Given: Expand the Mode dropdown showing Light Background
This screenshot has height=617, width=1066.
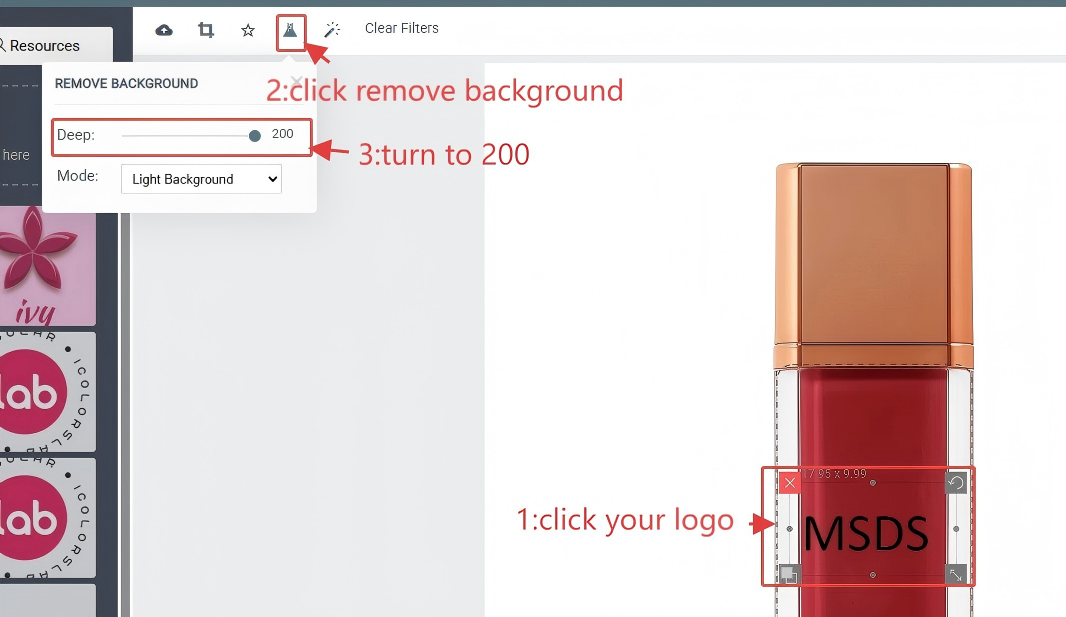Looking at the screenshot, I should click(x=201, y=179).
